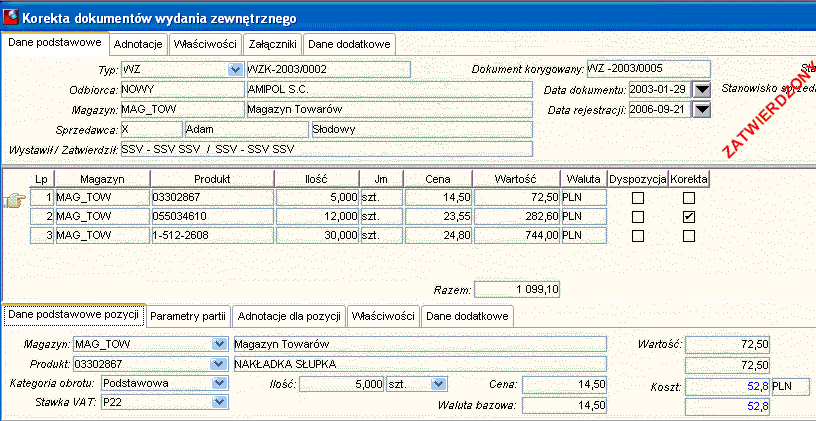Click the price cell 23,55

coord(439,216)
